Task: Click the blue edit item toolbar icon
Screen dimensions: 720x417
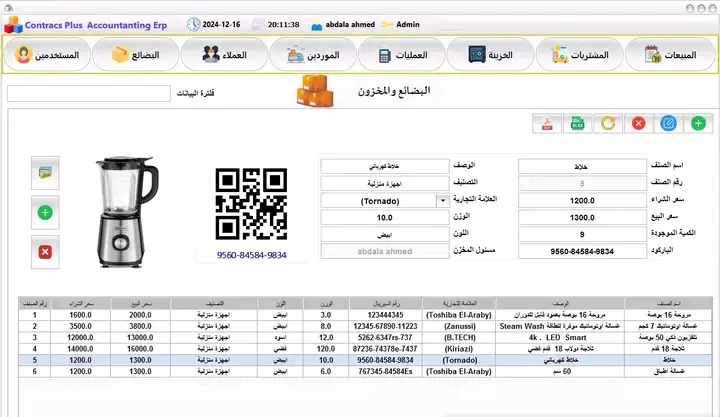Action: point(668,124)
